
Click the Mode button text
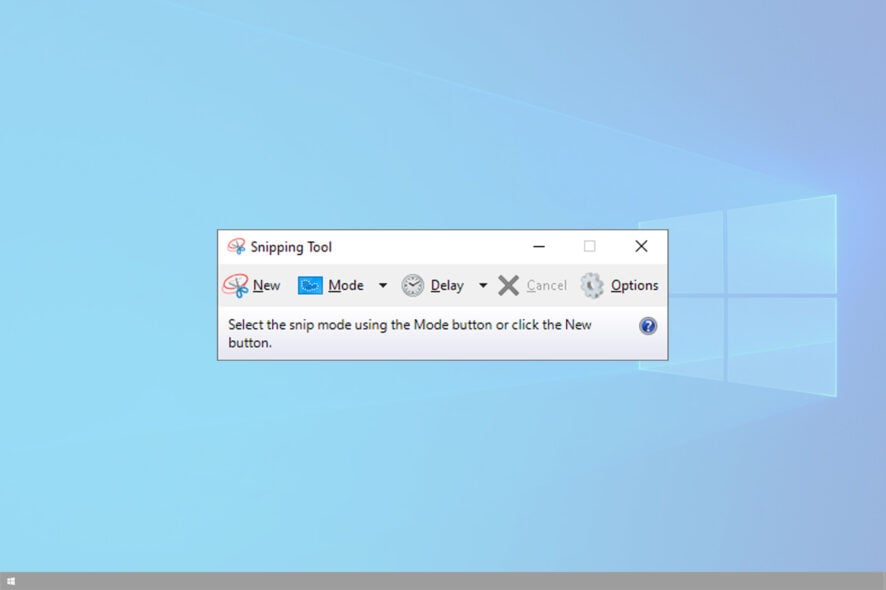click(x=346, y=285)
